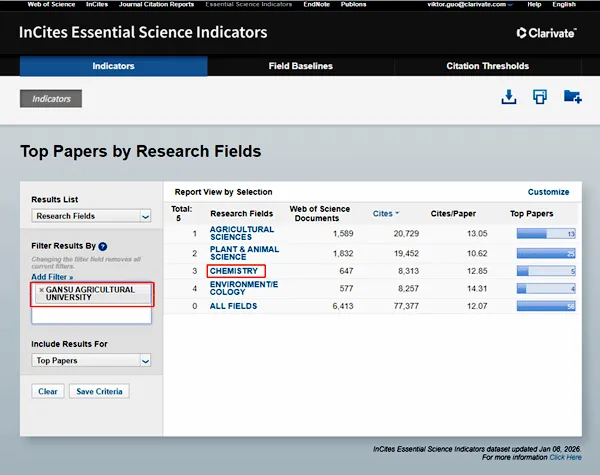Change the English language setting
This screenshot has width=600, height=475.
point(564,5)
